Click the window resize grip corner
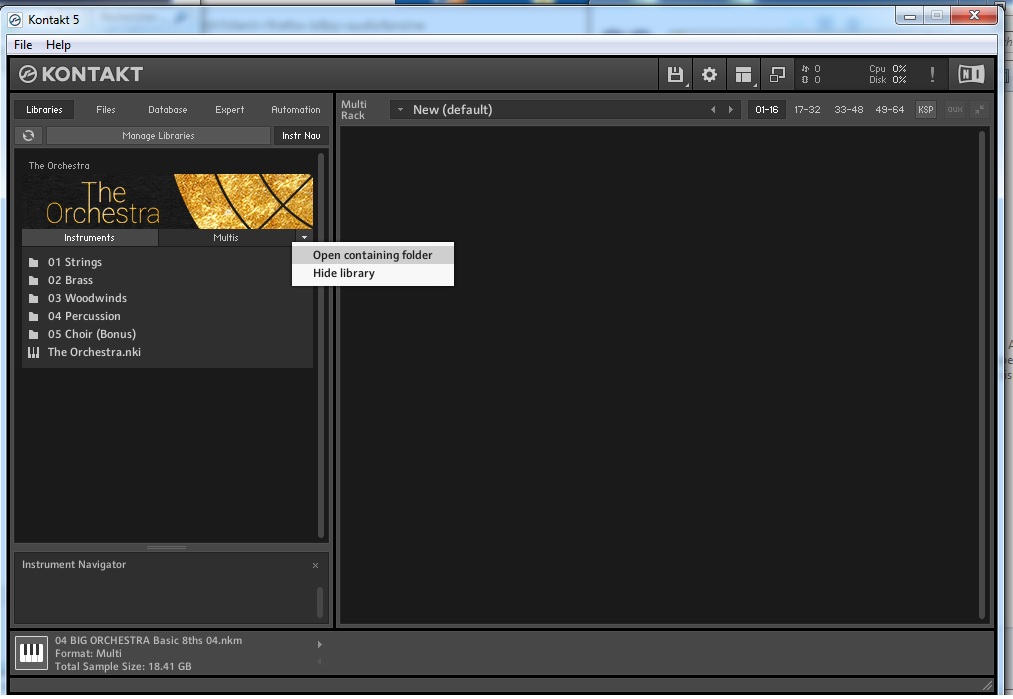Viewport: 1013px width, 699px height. point(987,685)
